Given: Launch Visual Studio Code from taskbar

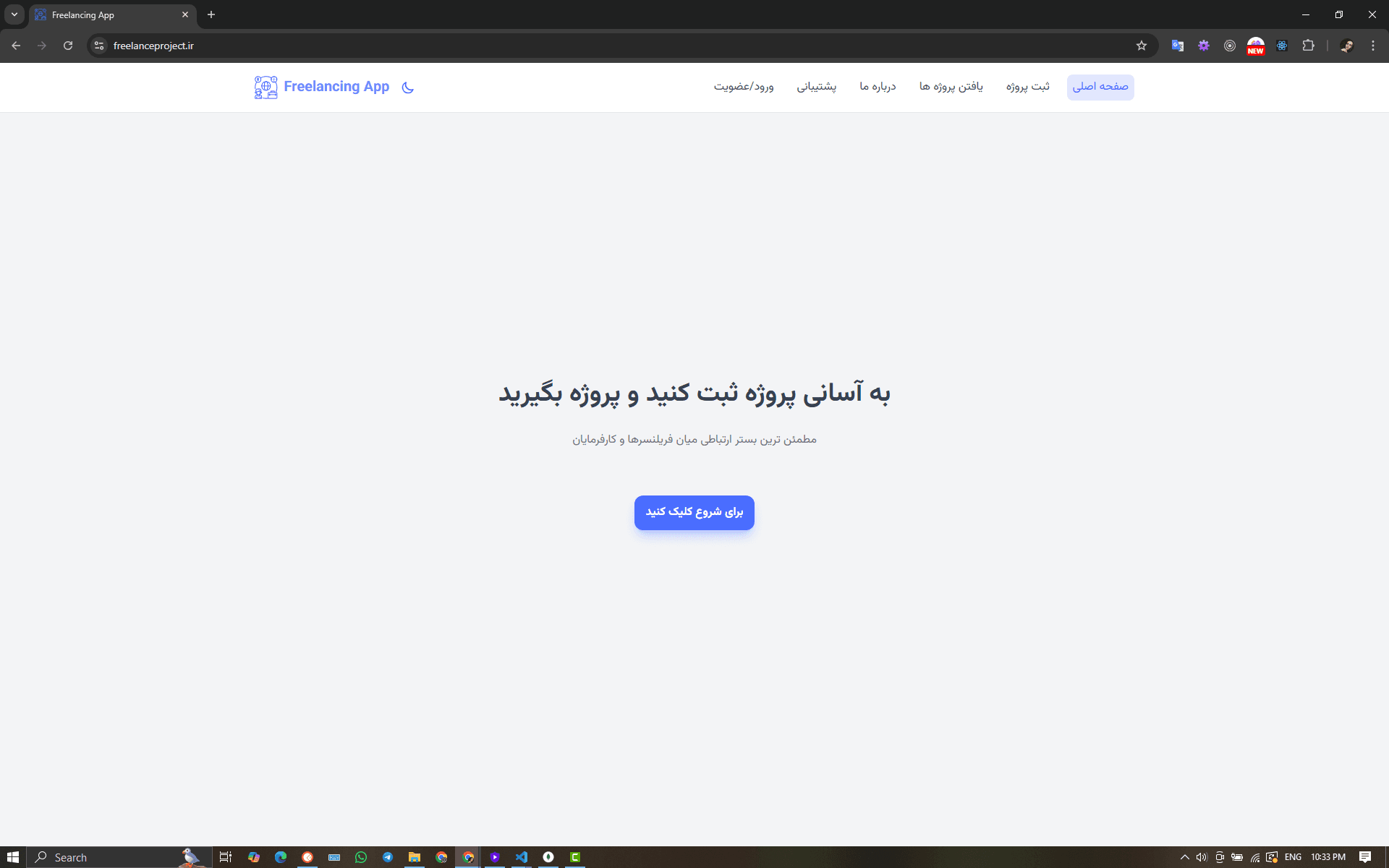Looking at the screenshot, I should coord(522,857).
